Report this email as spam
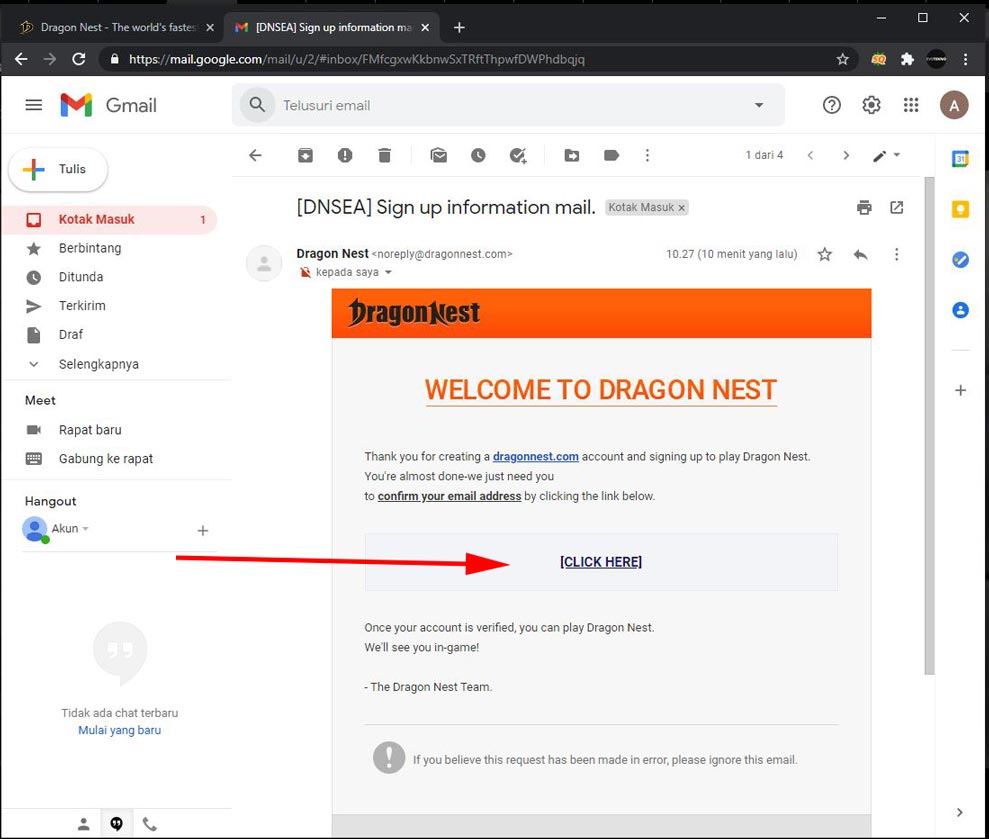This screenshot has width=989, height=839. point(344,155)
